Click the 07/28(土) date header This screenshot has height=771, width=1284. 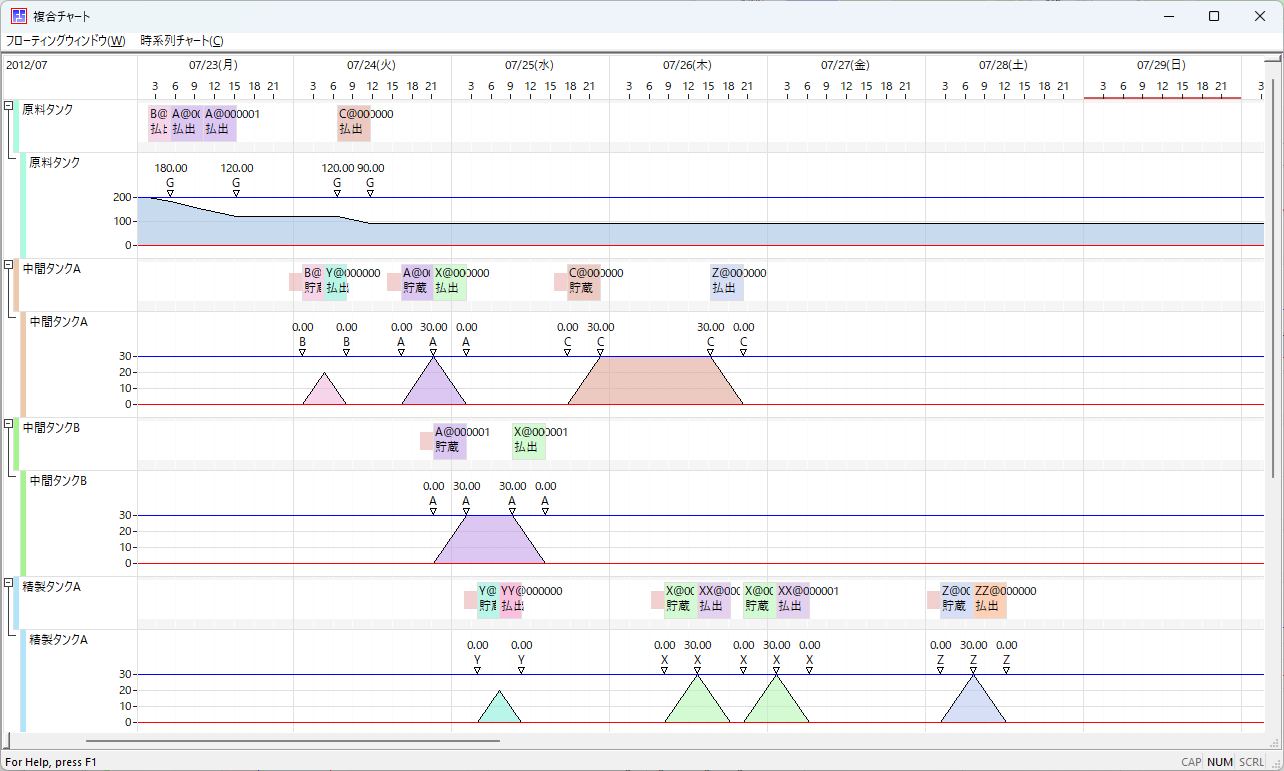(x=1004, y=65)
